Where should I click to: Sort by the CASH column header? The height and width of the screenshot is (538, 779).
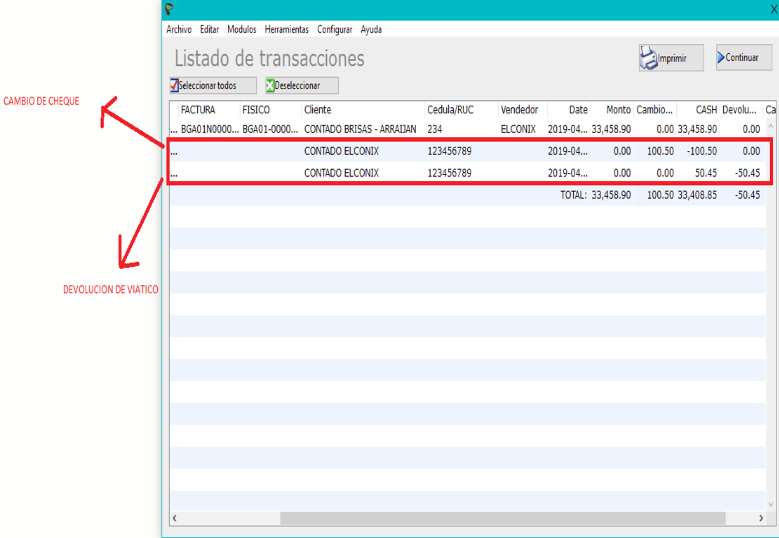pos(698,110)
